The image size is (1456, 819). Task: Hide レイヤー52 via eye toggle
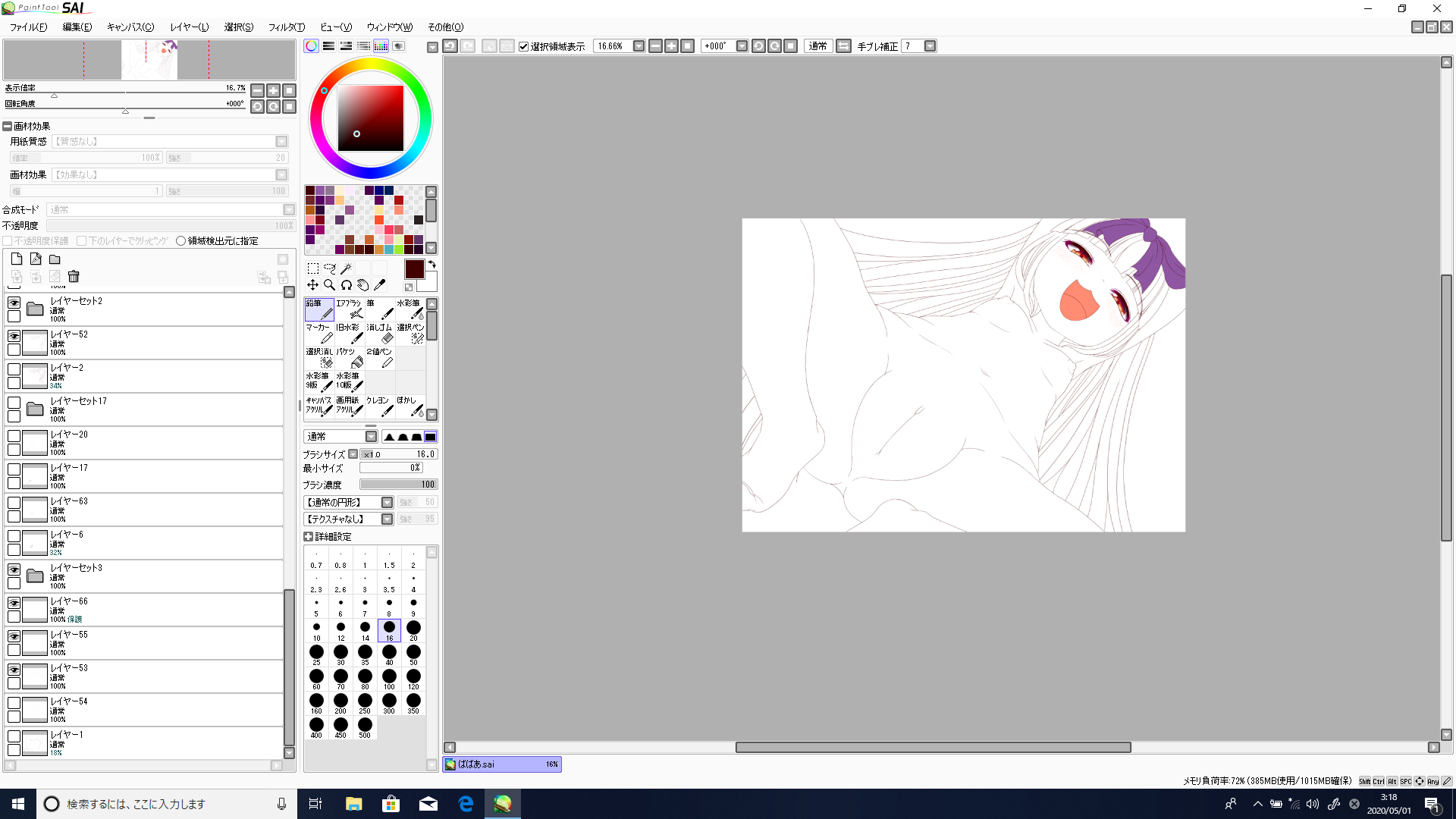[14, 336]
